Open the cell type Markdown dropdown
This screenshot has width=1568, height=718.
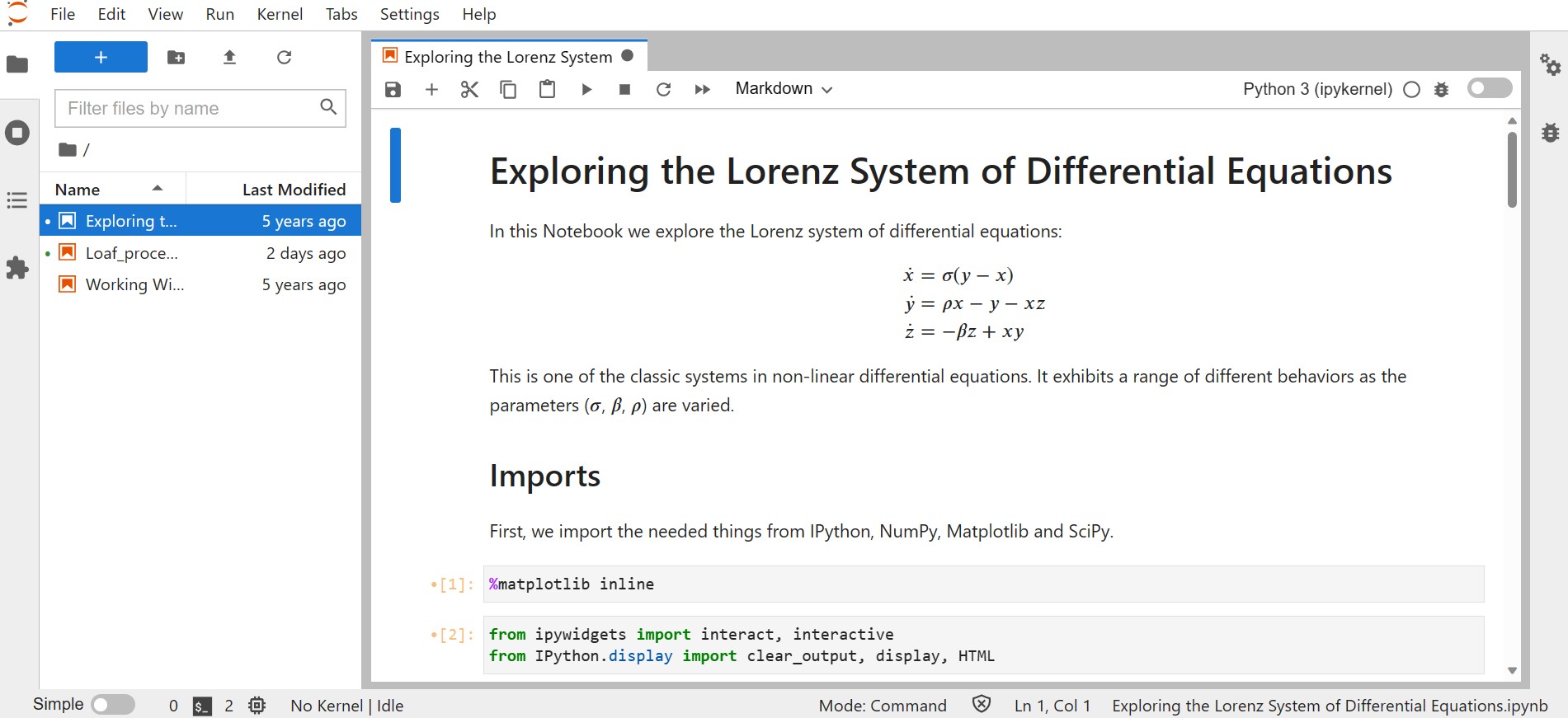[784, 88]
